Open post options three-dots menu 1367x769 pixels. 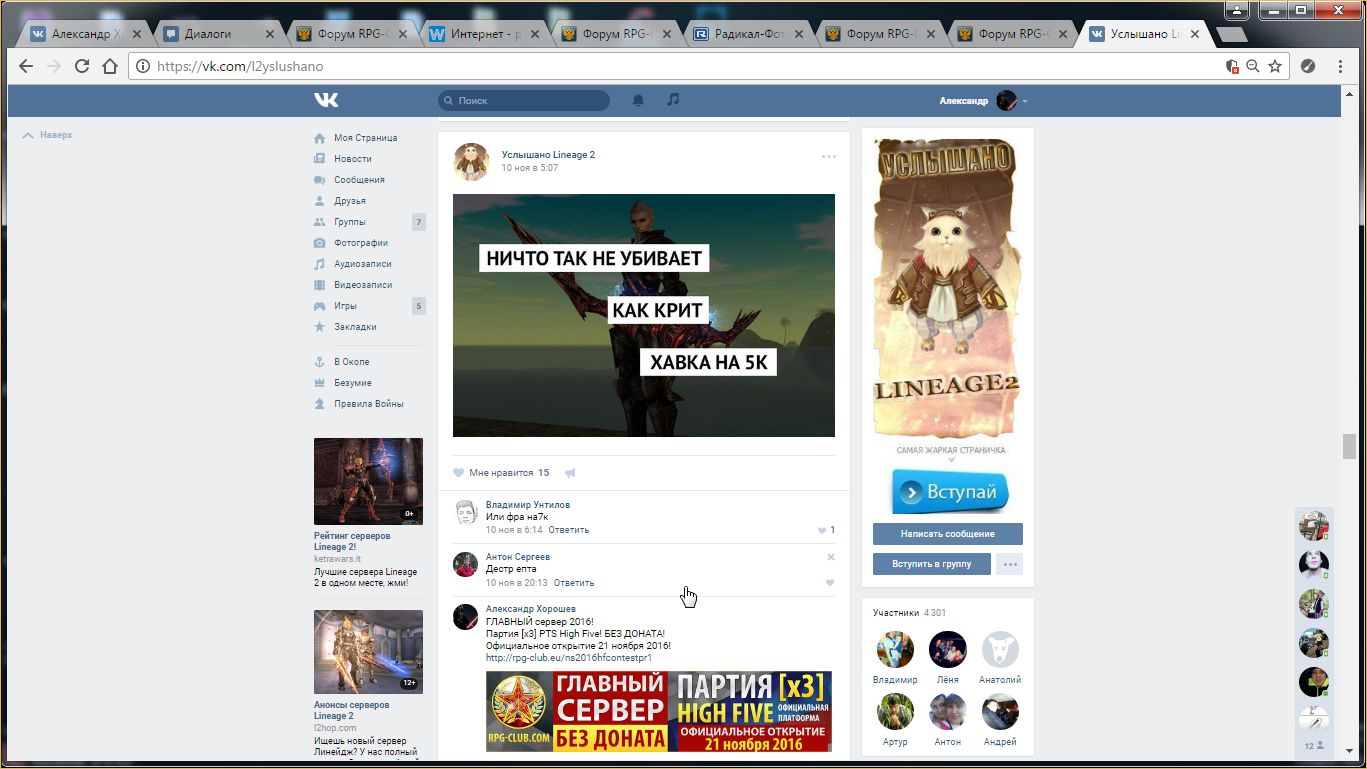pos(828,157)
